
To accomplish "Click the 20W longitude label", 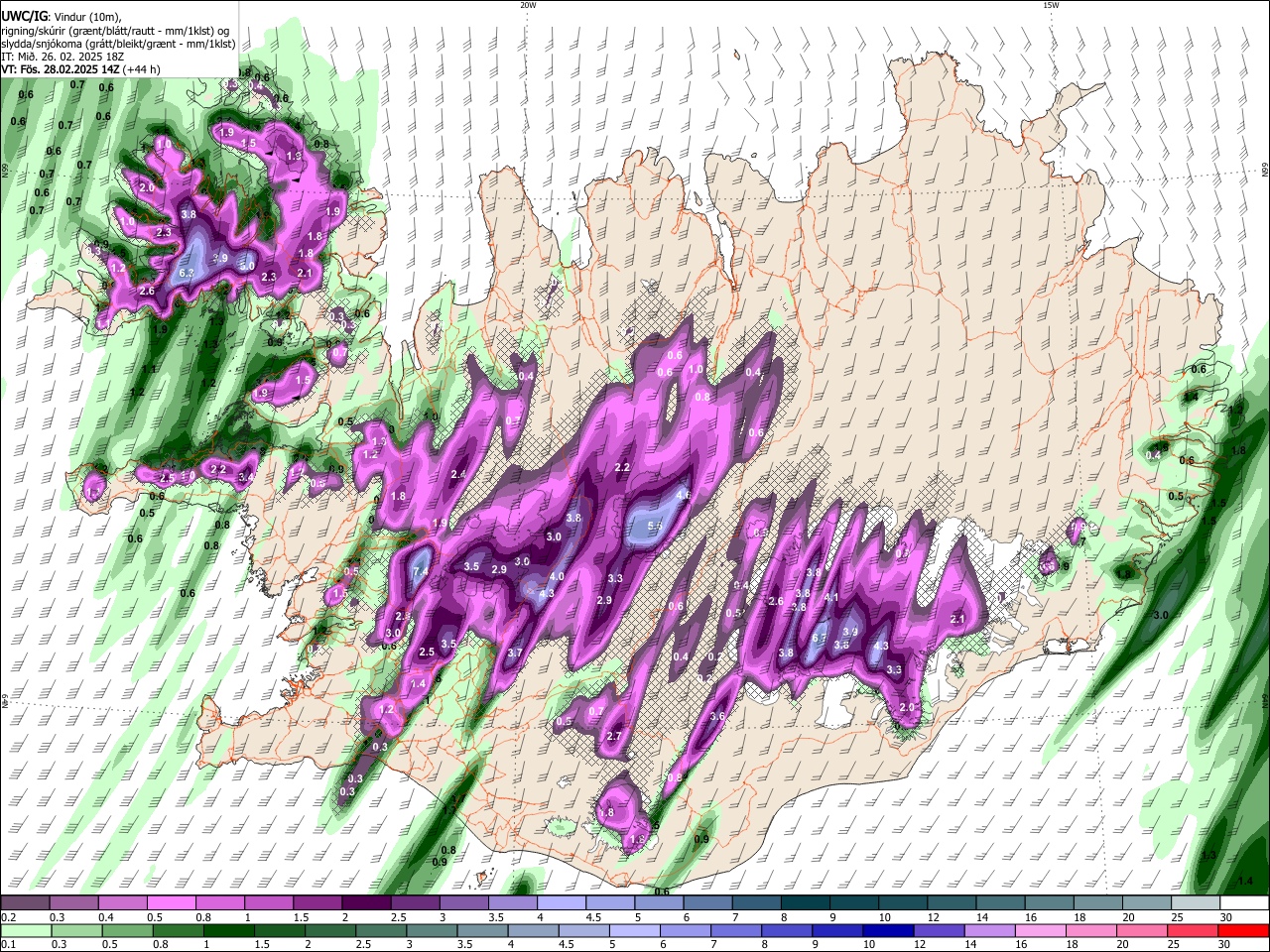I will (x=528, y=5).
